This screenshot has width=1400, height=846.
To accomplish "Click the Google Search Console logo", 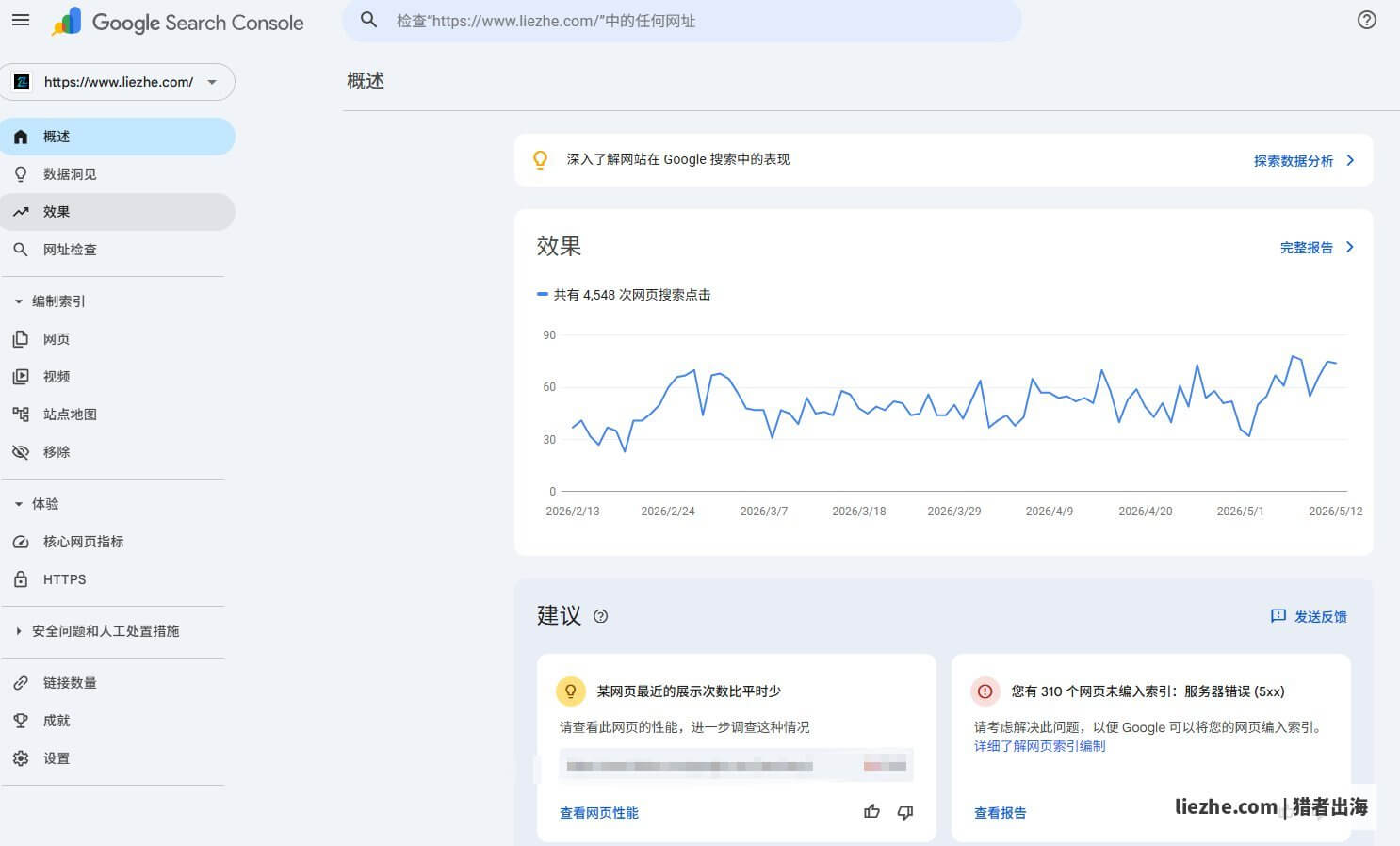I will [x=178, y=22].
